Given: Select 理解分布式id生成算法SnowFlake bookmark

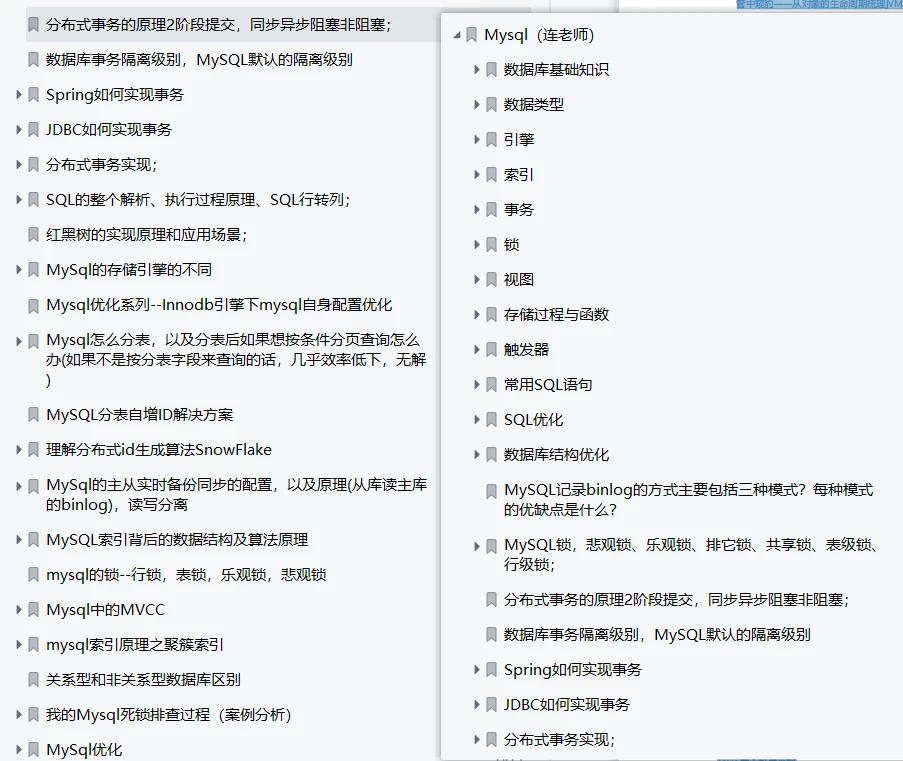Looking at the screenshot, I should (x=159, y=450).
